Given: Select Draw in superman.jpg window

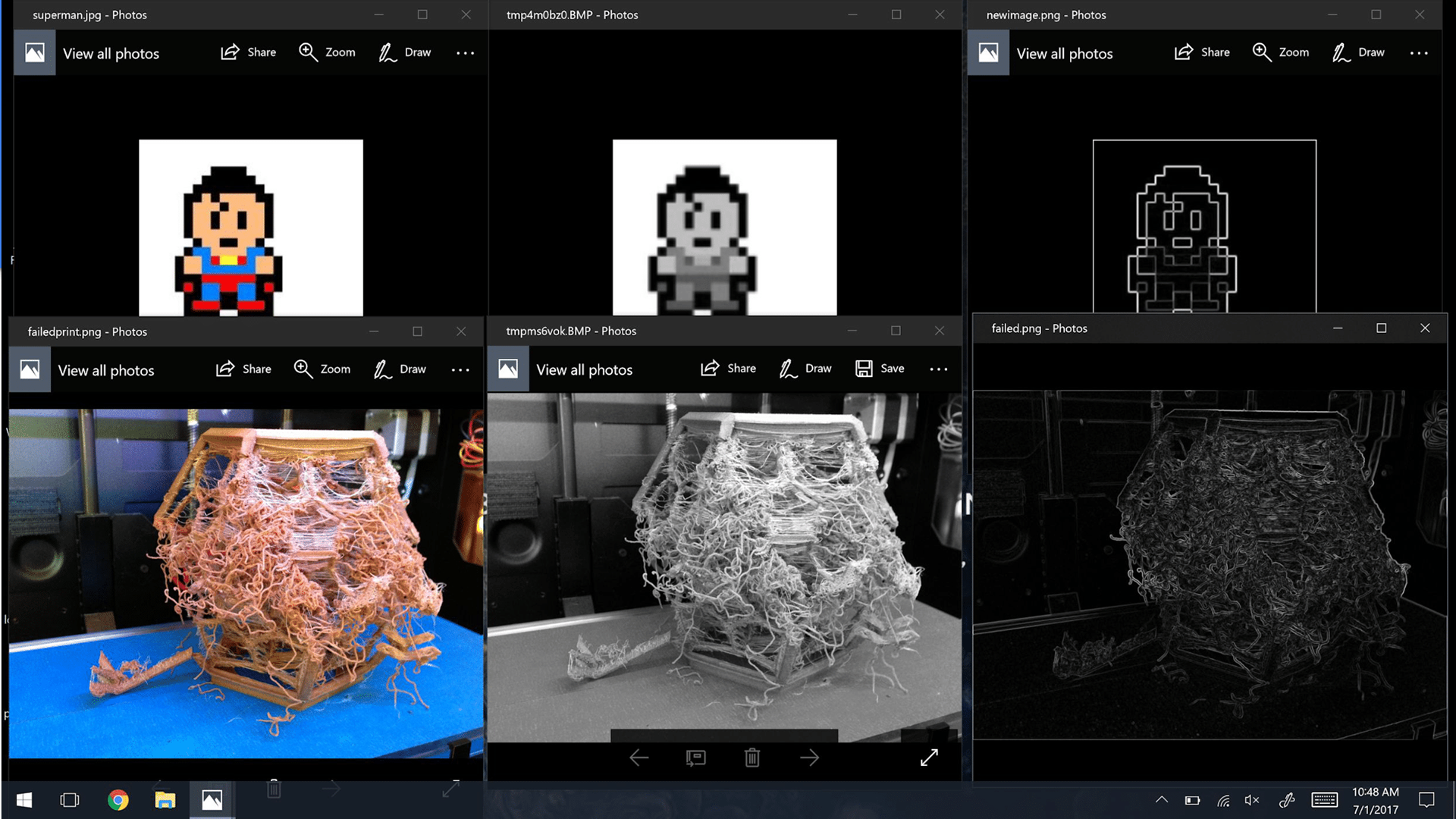Looking at the screenshot, I should pos(405,52).
